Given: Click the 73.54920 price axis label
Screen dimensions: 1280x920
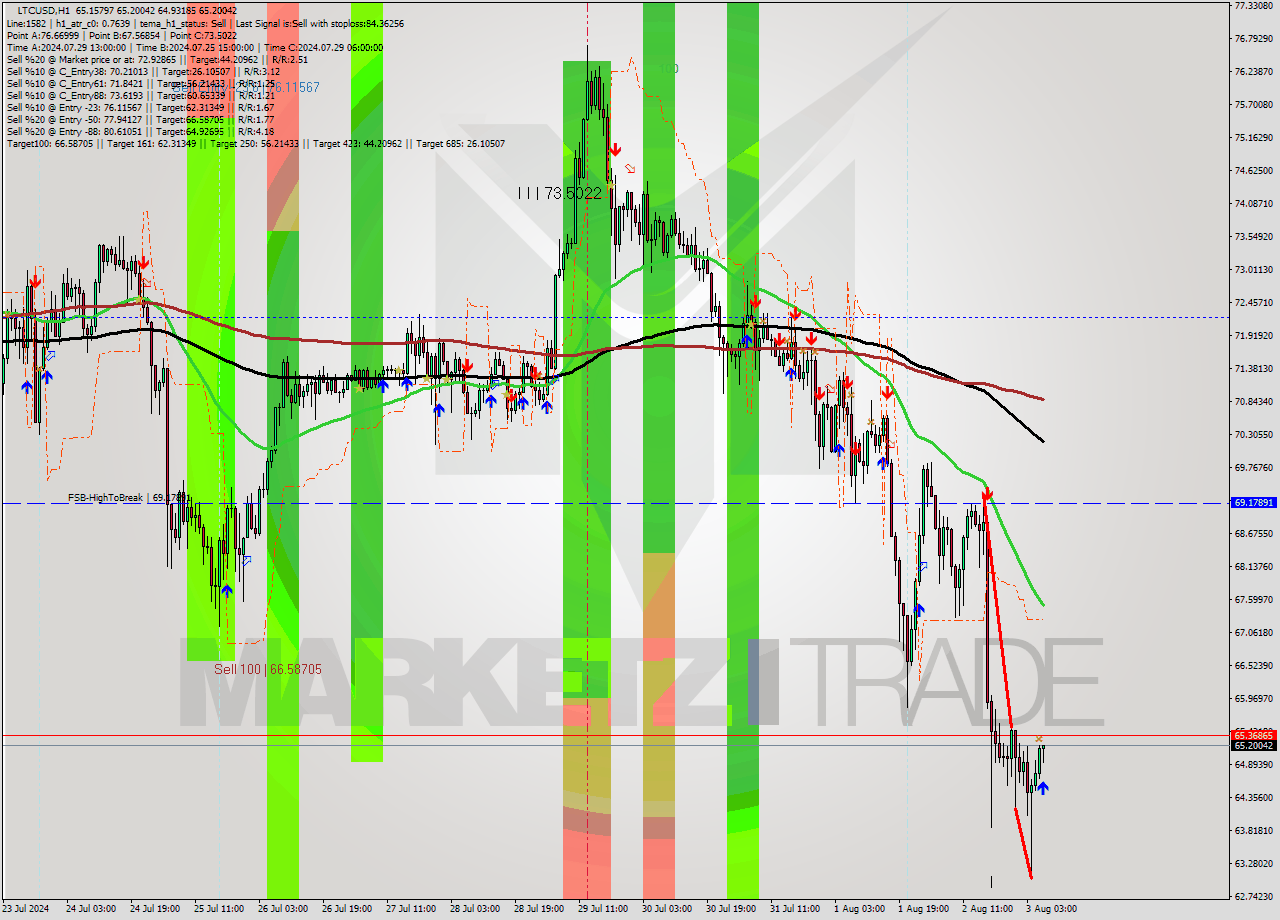Looking at the screenshot, I should (x=1253, y=237).
